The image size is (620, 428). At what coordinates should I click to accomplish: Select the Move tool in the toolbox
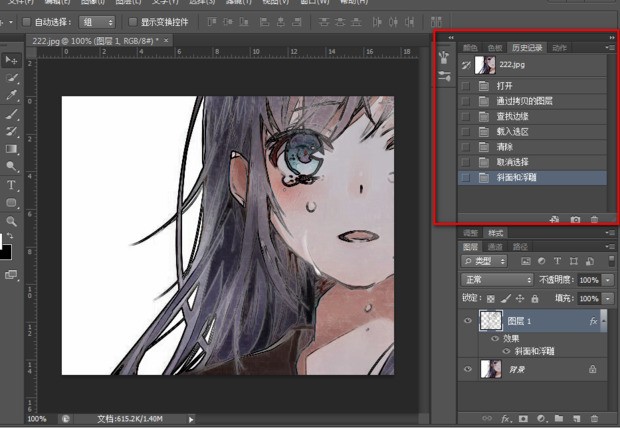tap(12, 59)
